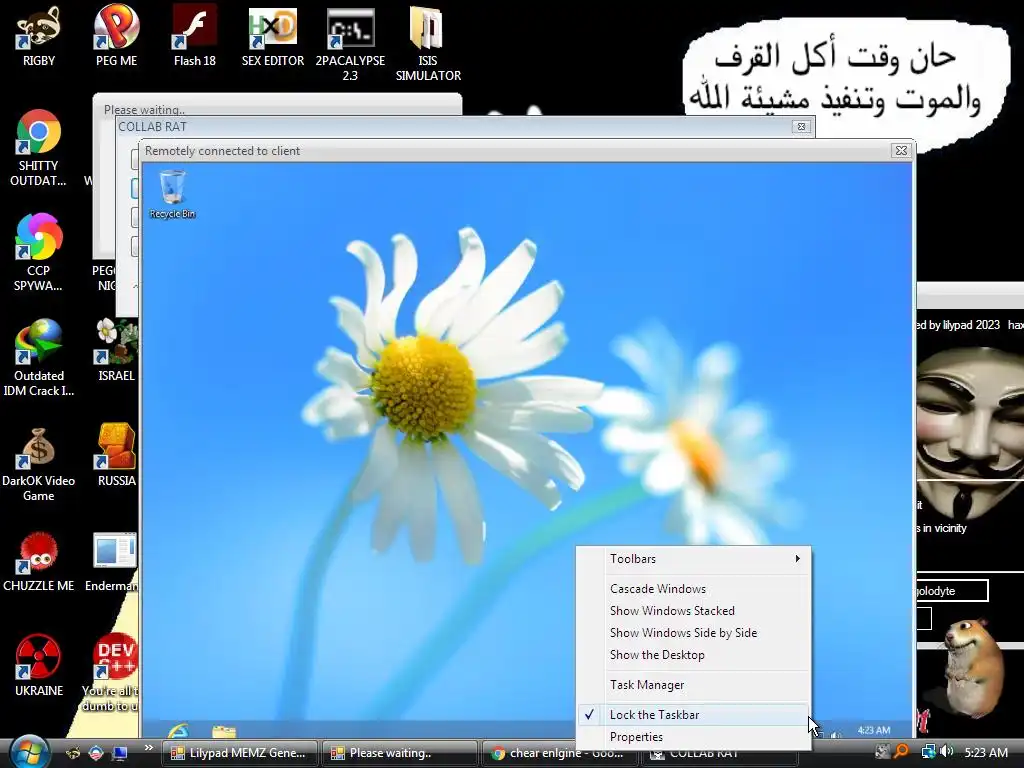This screenshot has height=768, width=1024.
Task: Click the round blue-and-red Quick Launch icon
Action: [96, 752]
